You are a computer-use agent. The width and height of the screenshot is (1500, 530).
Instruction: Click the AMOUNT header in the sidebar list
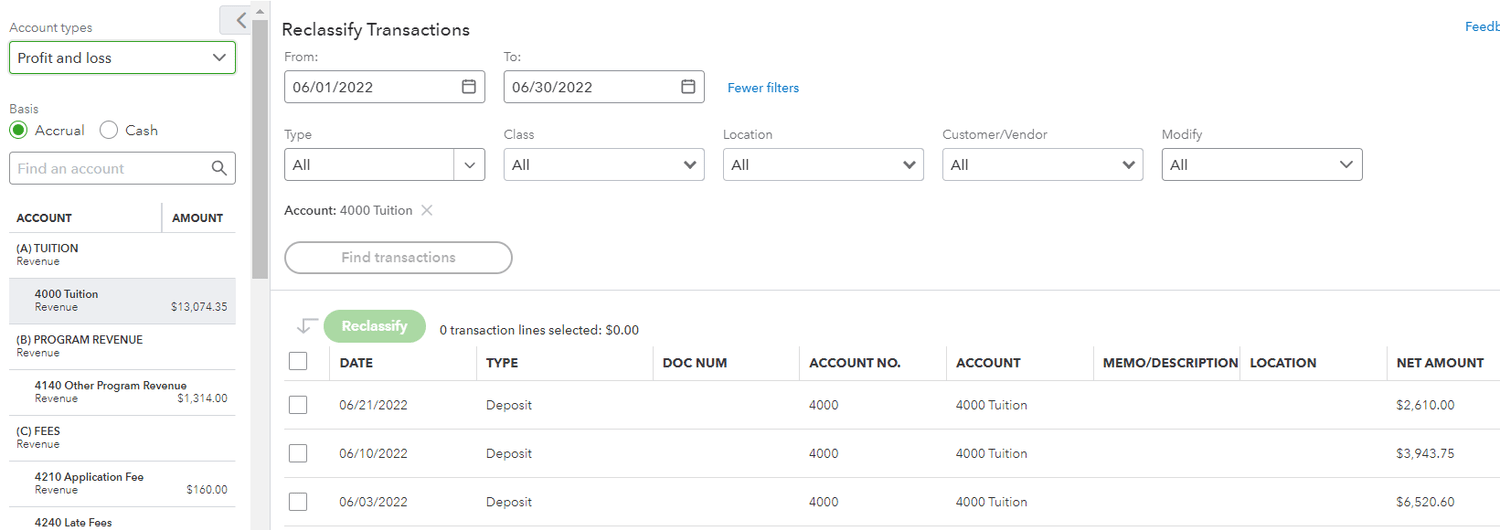[198, 218]
